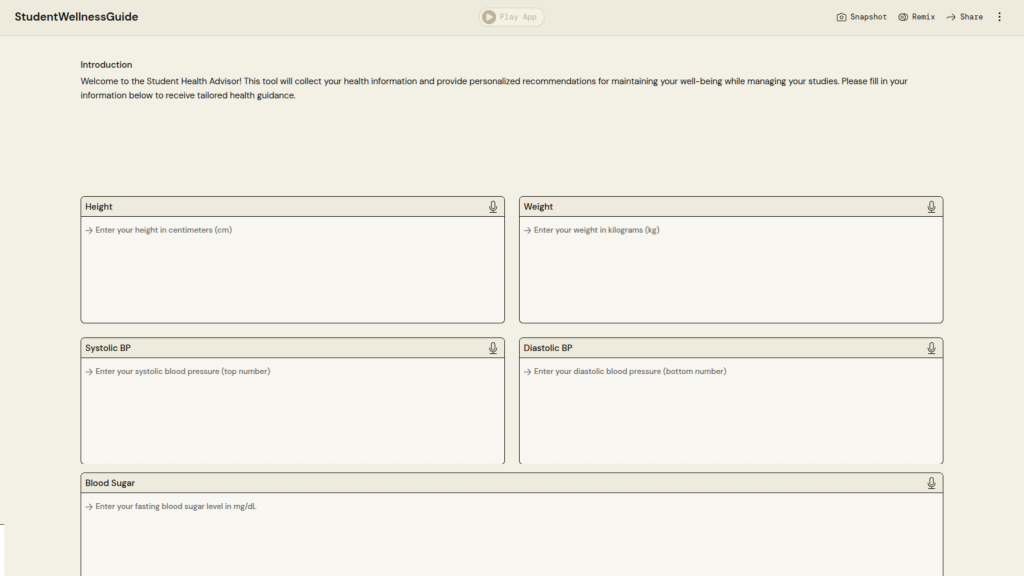Type in the height centimeters input area
Image resolution: width=1024 pixels, height=576 pixels.
292,270
